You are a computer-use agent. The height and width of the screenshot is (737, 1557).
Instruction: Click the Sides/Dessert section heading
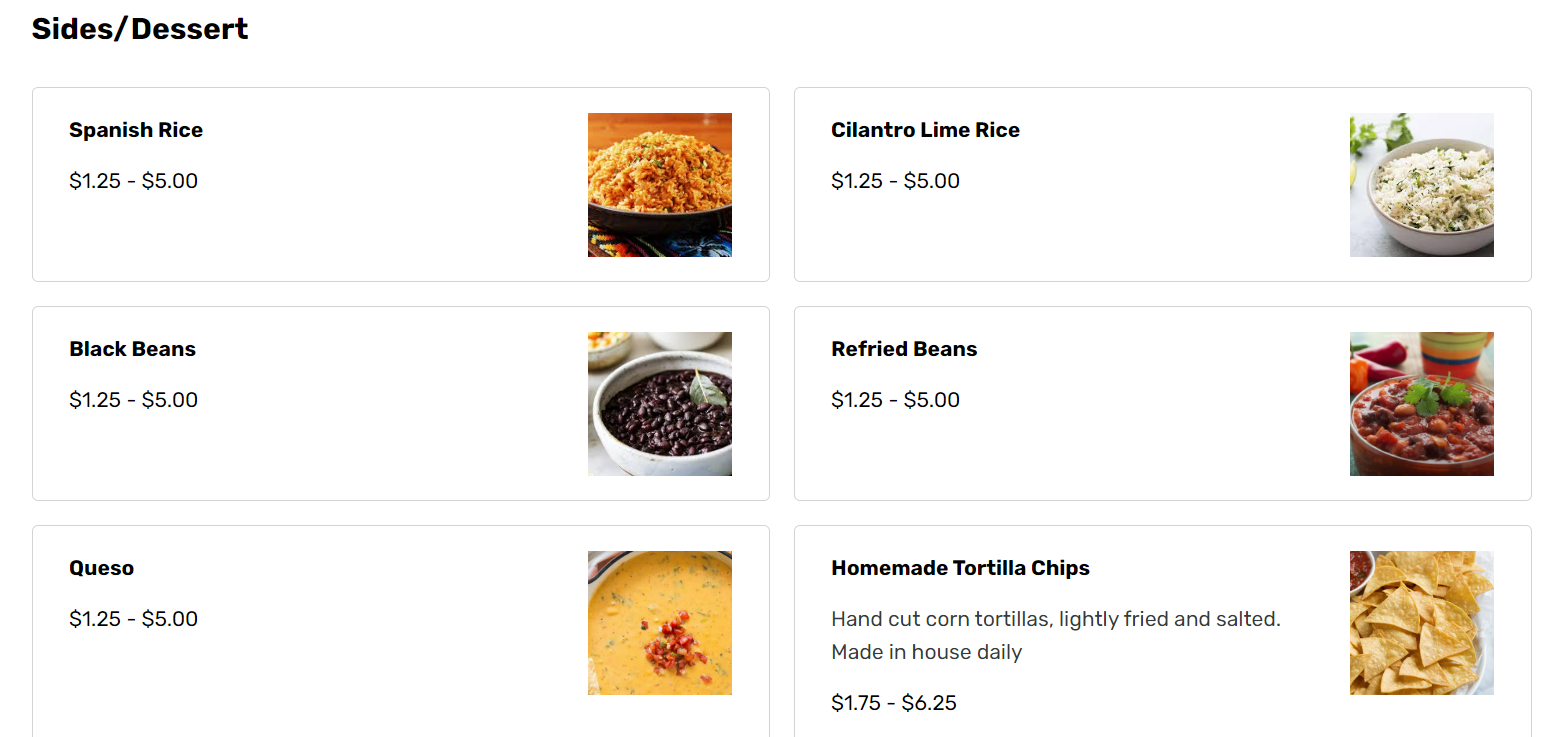point(140,29)
